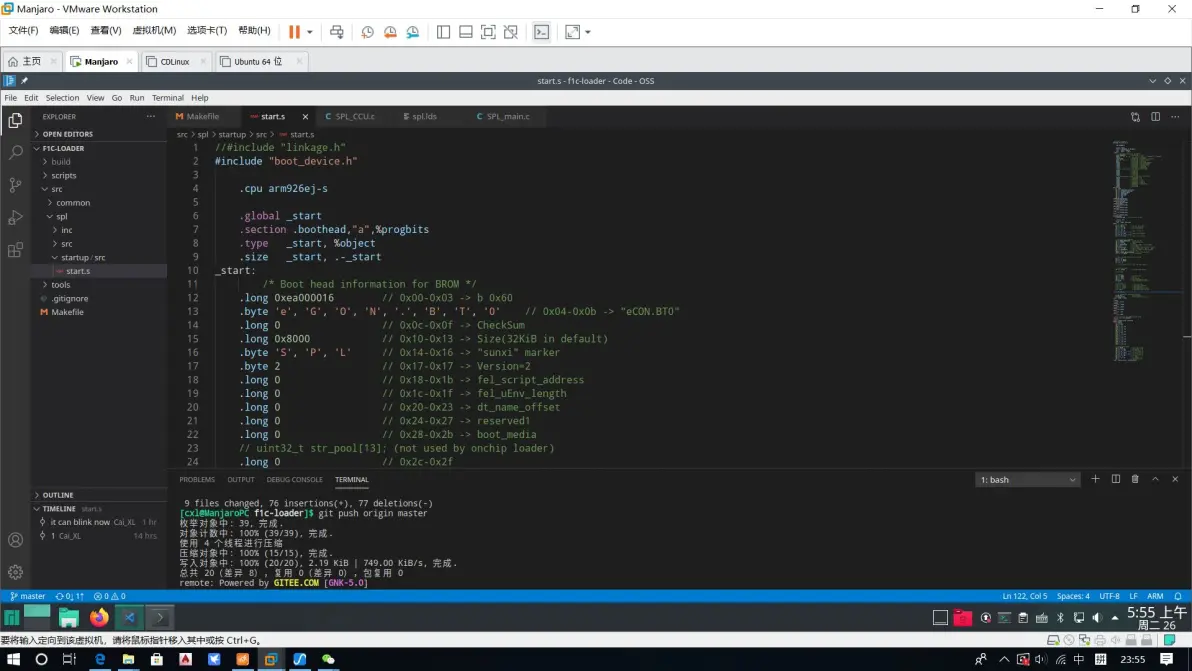This screenshot has width=1192, height=671.
Task: Launch Firefox from the Manjaro taskbar
Action: click(99, 617)
